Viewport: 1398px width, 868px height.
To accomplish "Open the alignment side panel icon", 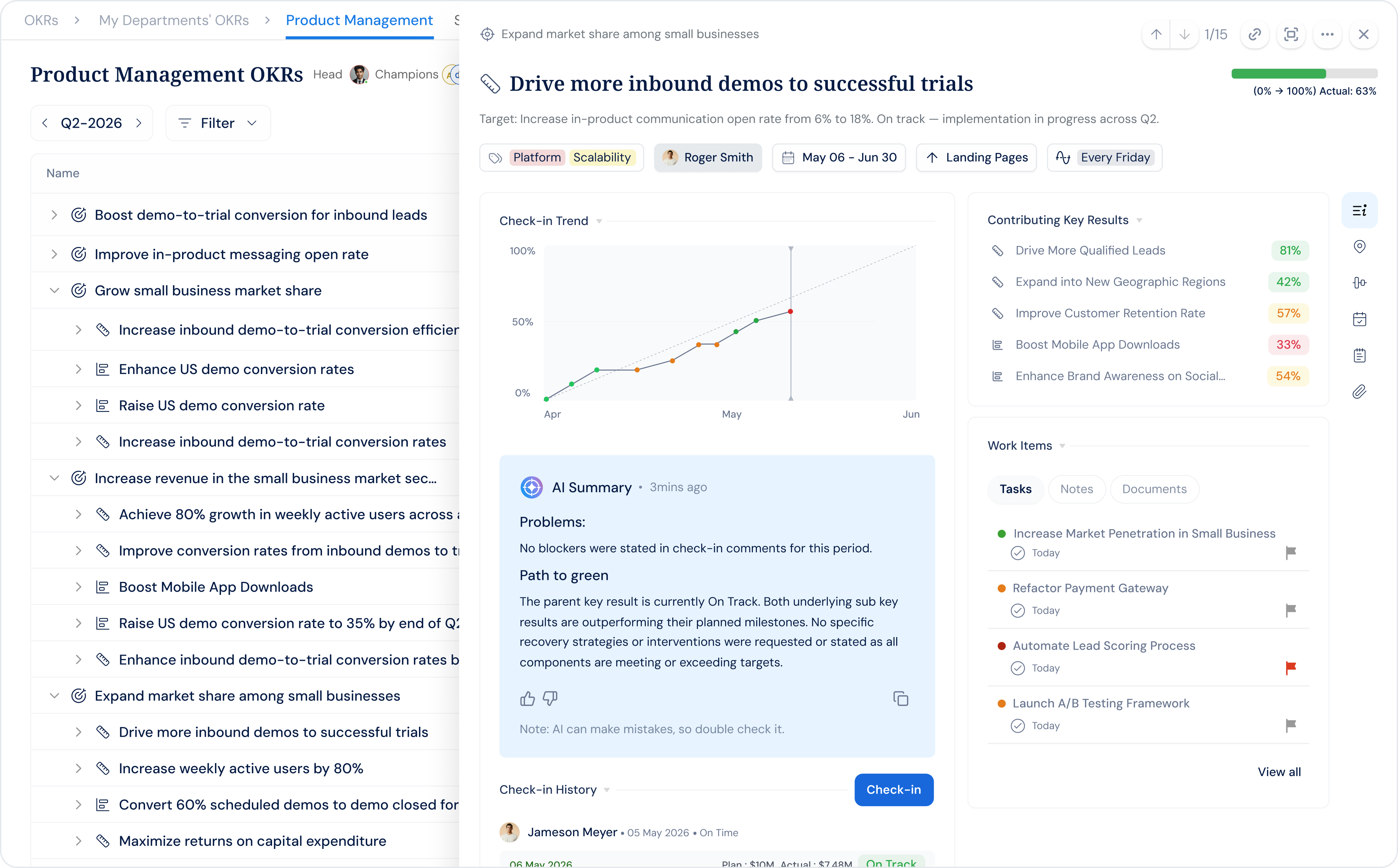I will click(x=1359, y=282).
